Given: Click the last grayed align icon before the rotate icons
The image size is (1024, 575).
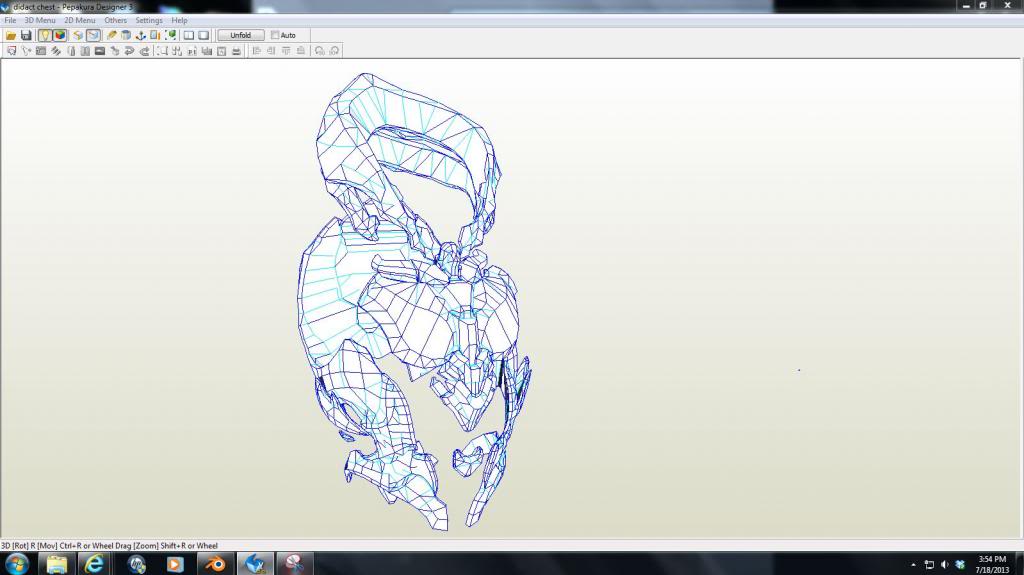Looking at the screenshot, I should pos(301,51).
